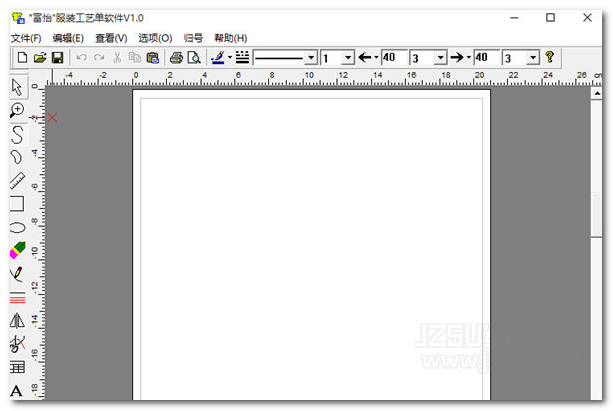The height and width of the screenshot is (411, 613).
Task: Select the arrow pointer tool
Action: click(17, 87)
